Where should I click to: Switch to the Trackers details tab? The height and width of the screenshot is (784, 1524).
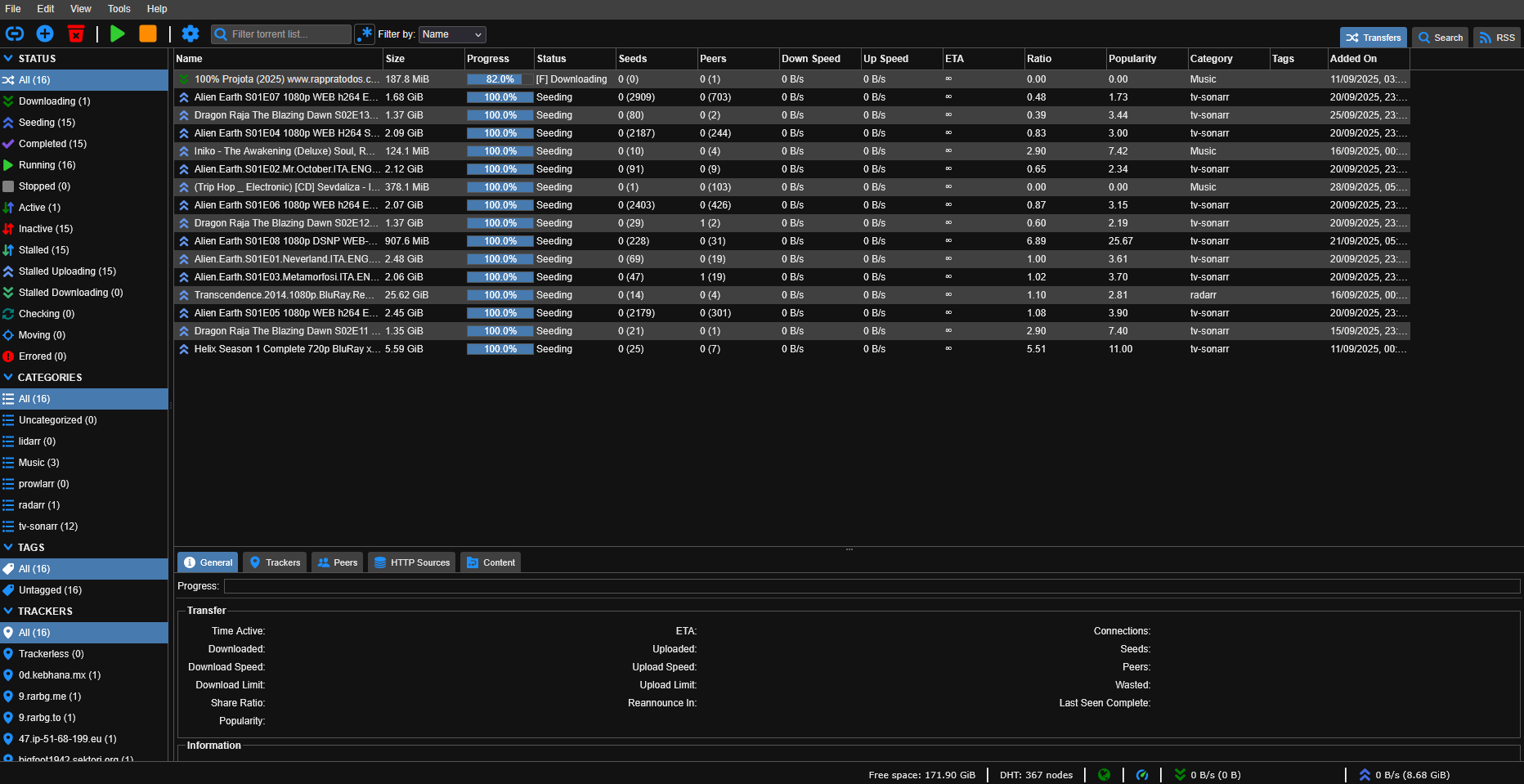[275, 562]
